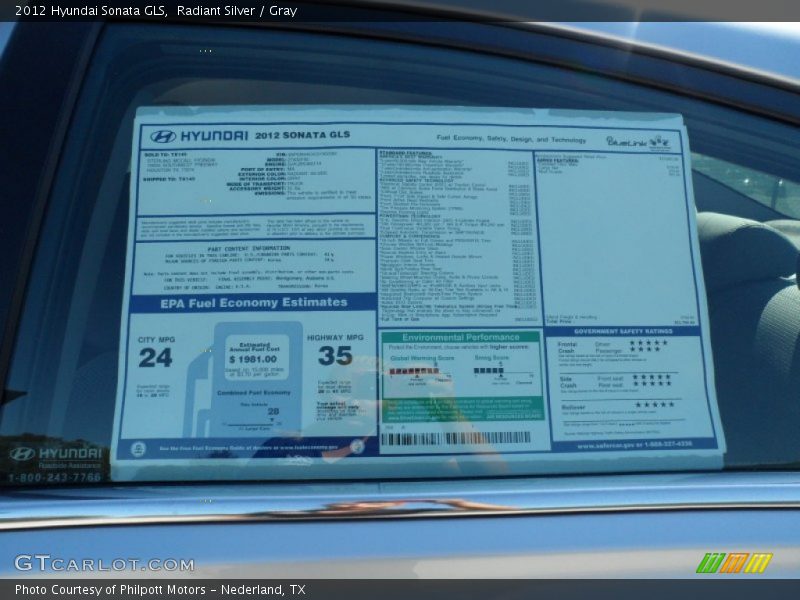
Task: Click the GTCARLOT.COM watermark
Action: click(x=104, y=564)
